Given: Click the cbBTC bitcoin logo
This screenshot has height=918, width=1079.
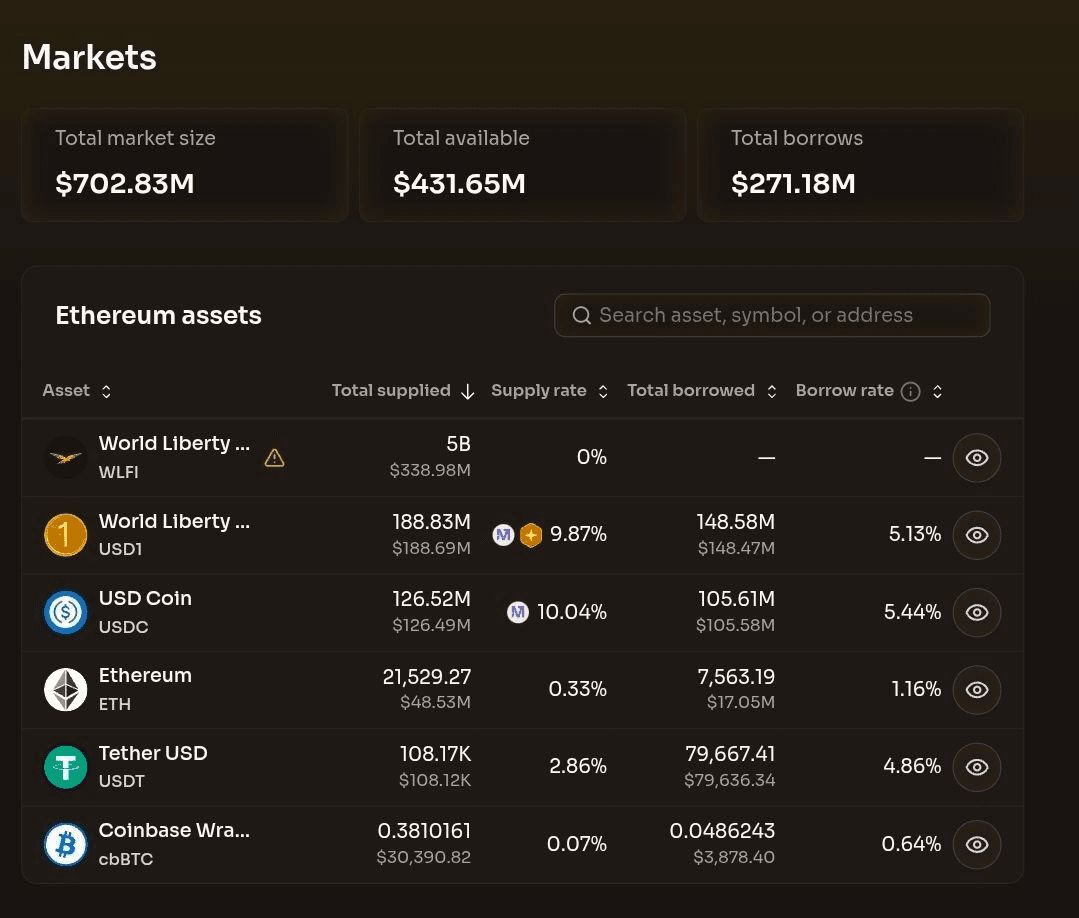Looking at the screenshot, I should (65, 844).
